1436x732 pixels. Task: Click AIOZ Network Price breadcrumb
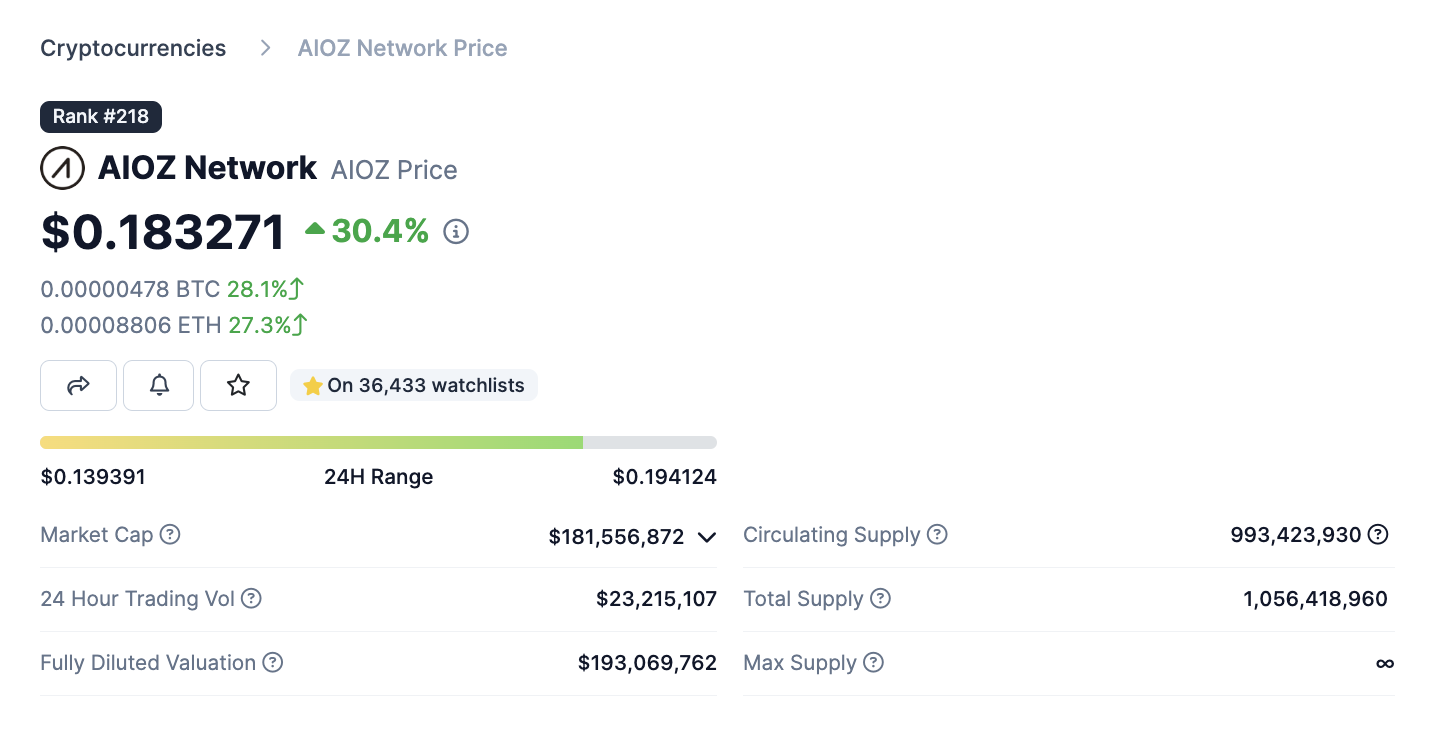click(402, 48)
